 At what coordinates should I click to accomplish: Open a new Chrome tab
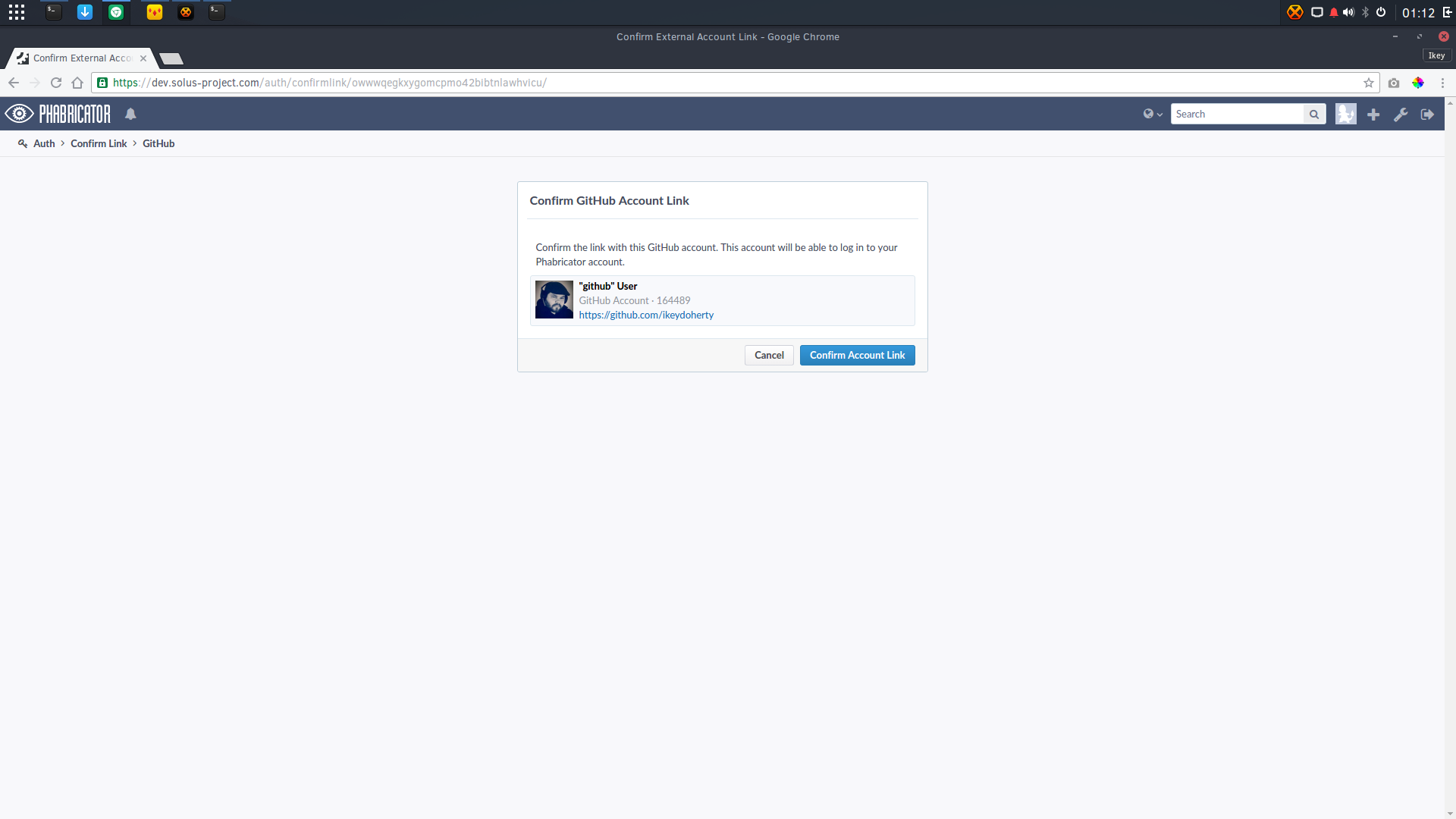tap(171, 58)
